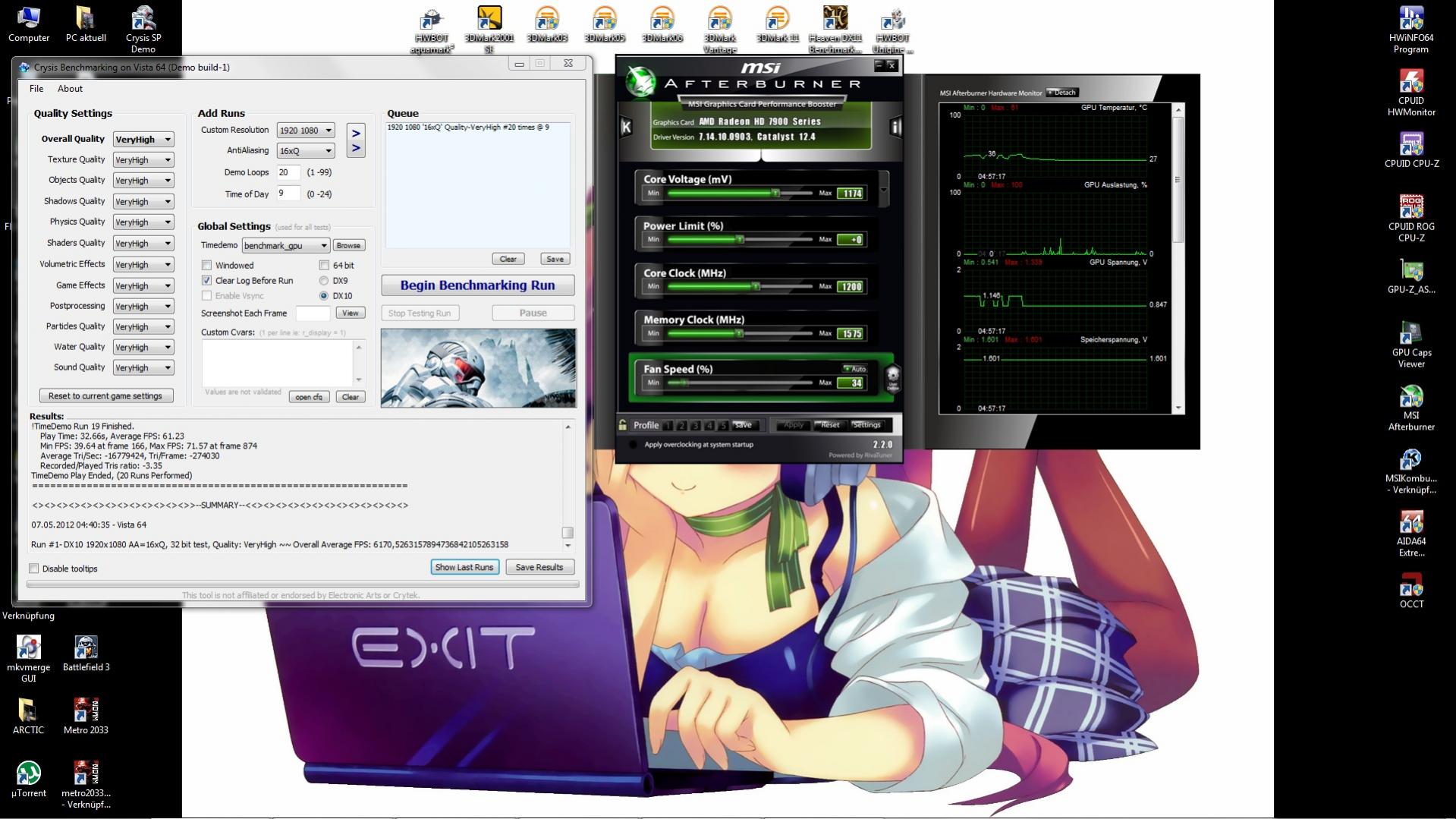Expand the Custom Resolution dropdown
This screenshot has width=1456, height=819.
coord(305,131)
